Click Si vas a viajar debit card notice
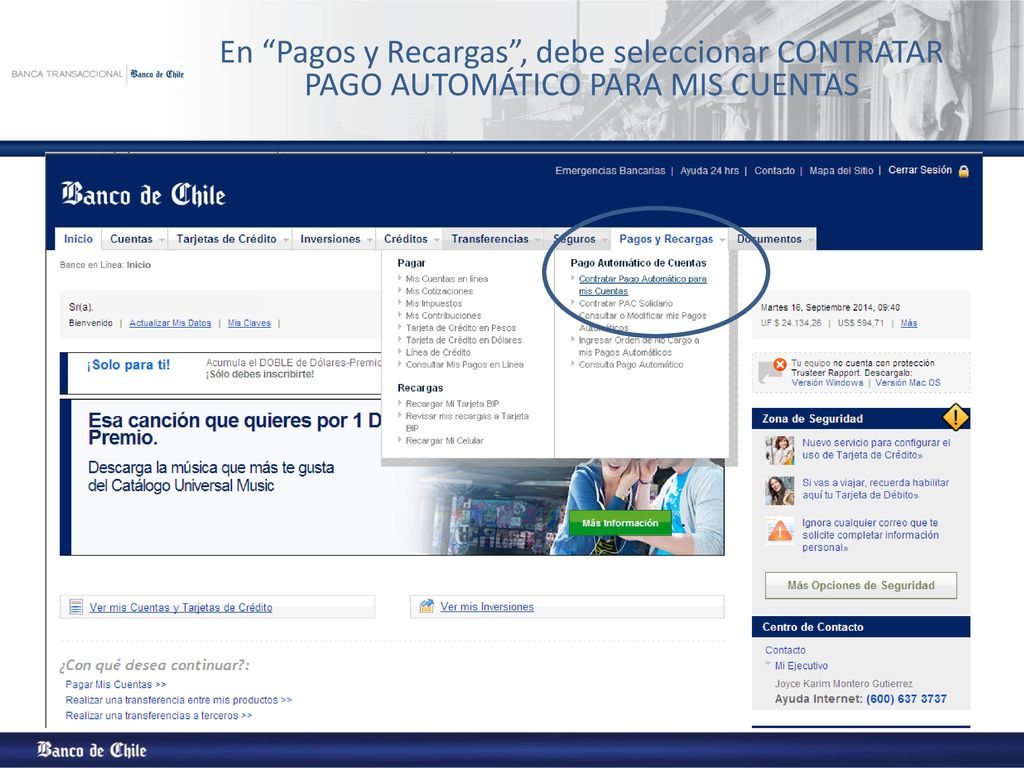The width and height of the screenshot is (1024, 768). coord(876,488)
